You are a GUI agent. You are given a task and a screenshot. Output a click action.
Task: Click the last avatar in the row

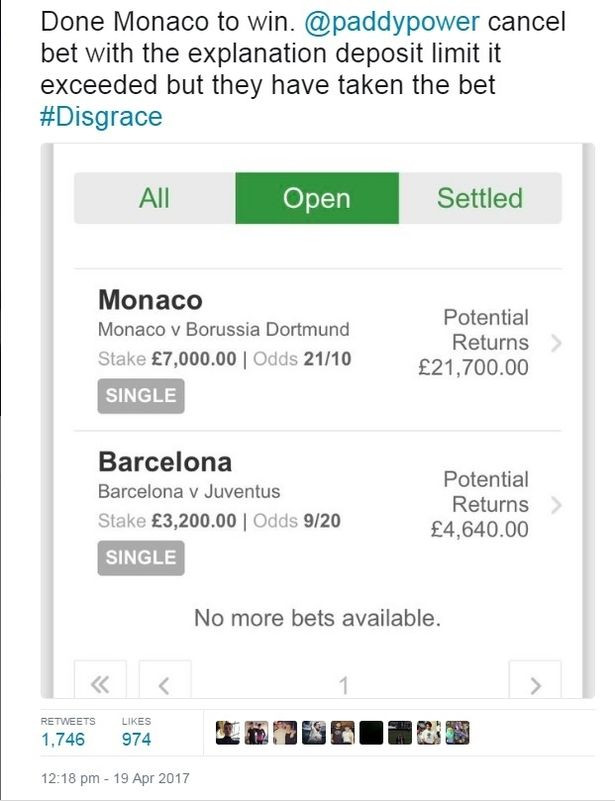tap(458, 733)
